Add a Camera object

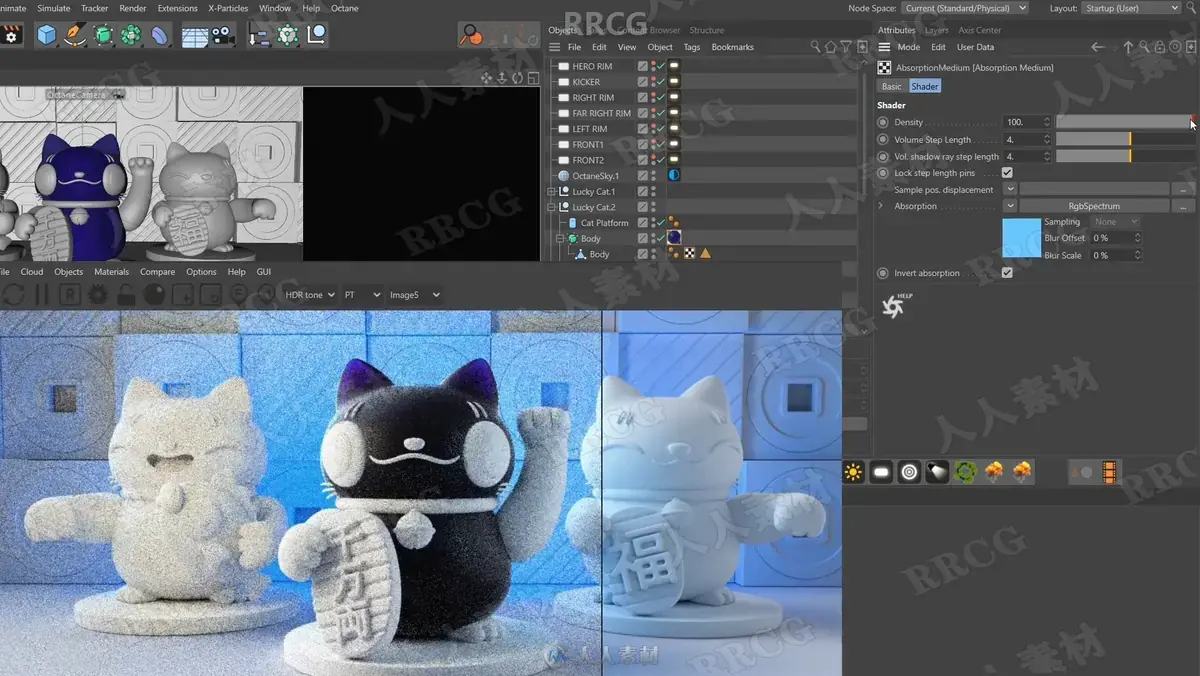pos(223,36)
